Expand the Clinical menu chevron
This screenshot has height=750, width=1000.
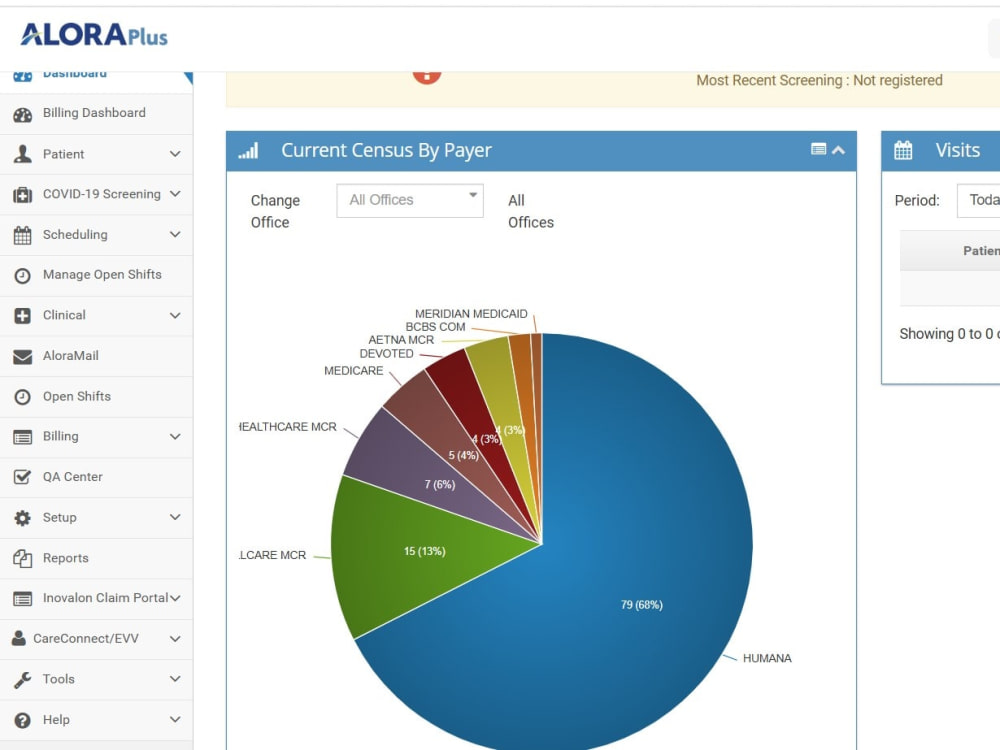[x=175, y=315]
